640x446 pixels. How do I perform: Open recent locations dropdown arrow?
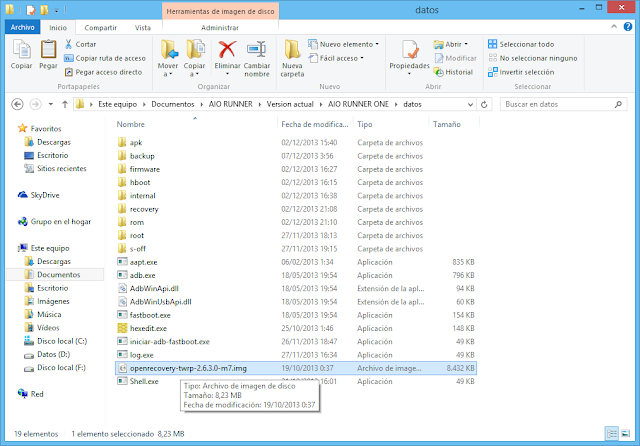(x=51, y=104)
